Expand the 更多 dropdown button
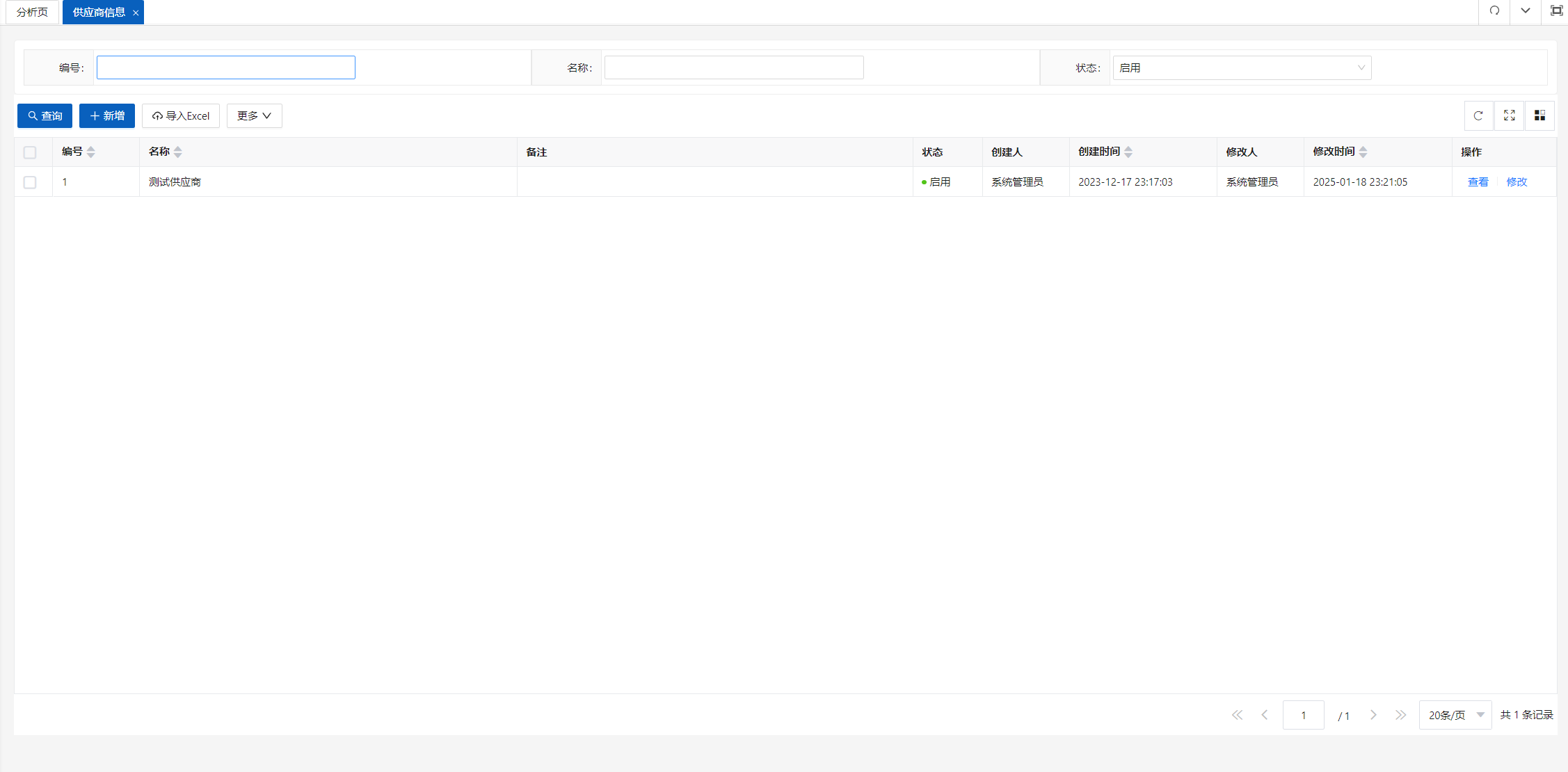Viewport: 1568px width, 772px height. click(254, 115)
